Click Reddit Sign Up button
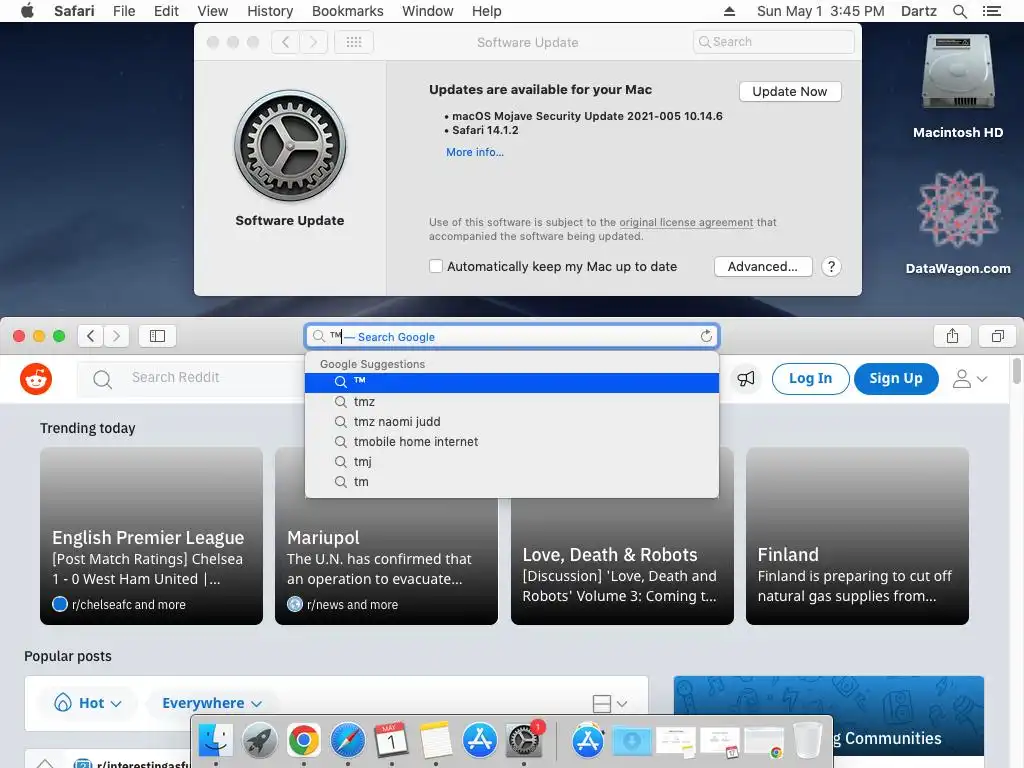 896,379
